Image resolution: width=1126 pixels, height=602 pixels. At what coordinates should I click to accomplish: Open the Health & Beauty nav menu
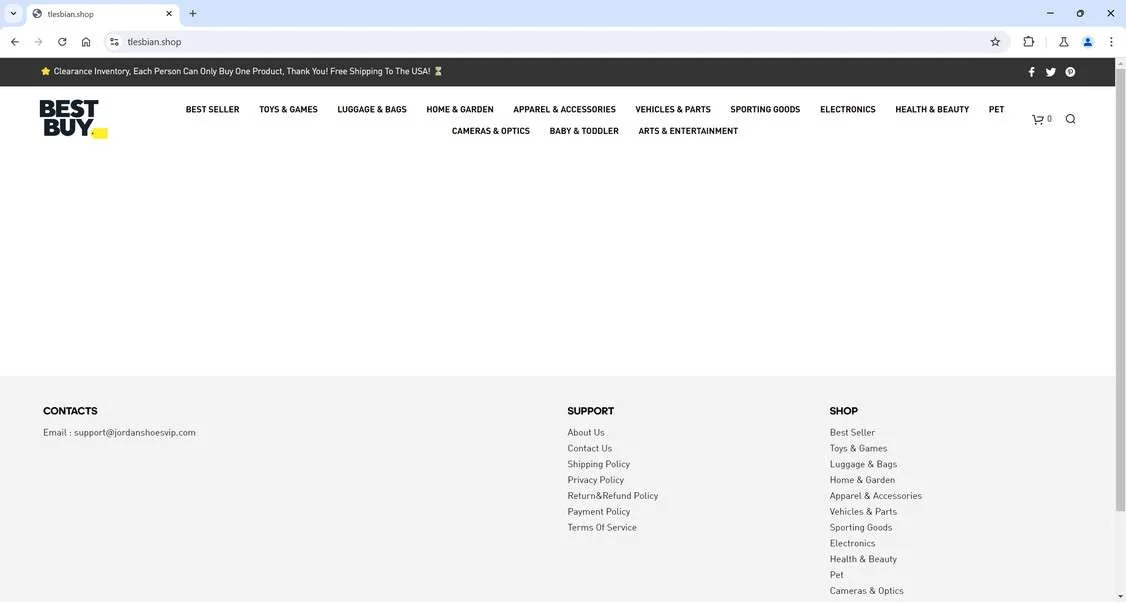coord(932,109)
